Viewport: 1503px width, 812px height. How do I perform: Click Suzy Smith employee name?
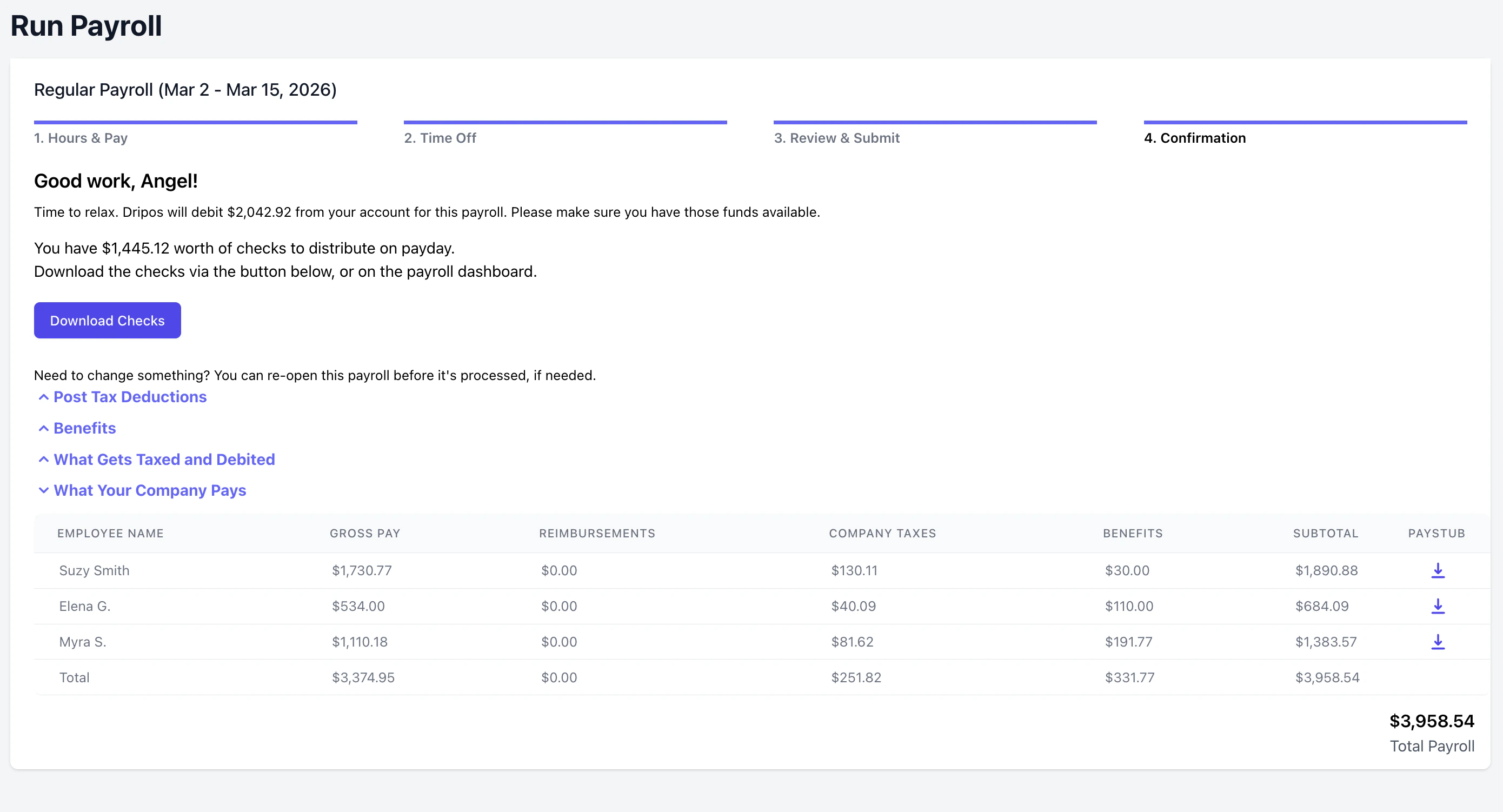click(x=94, y=570)
